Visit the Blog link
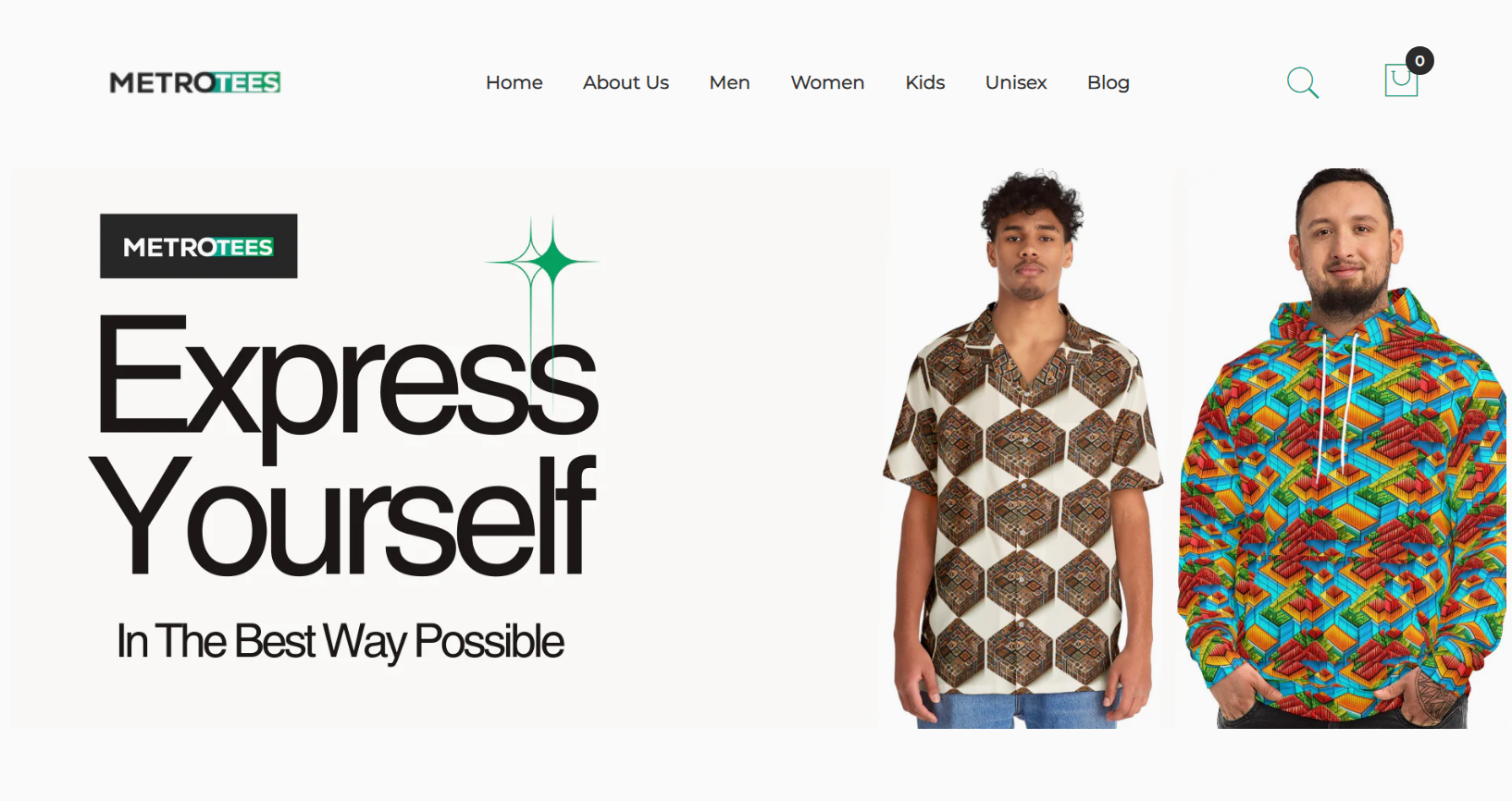 pos(1109,82)
